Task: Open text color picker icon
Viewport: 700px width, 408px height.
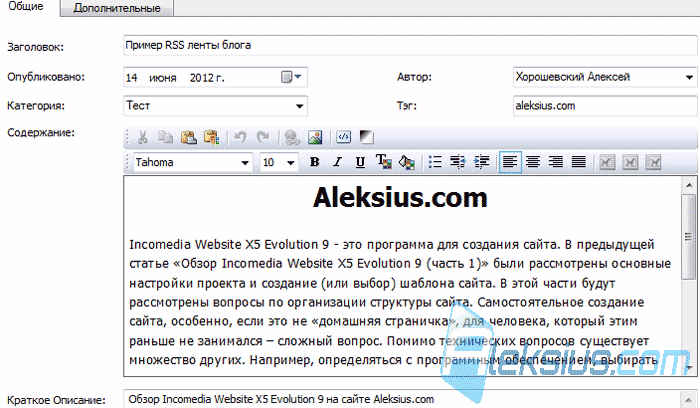Action: [x=383, y=162]
